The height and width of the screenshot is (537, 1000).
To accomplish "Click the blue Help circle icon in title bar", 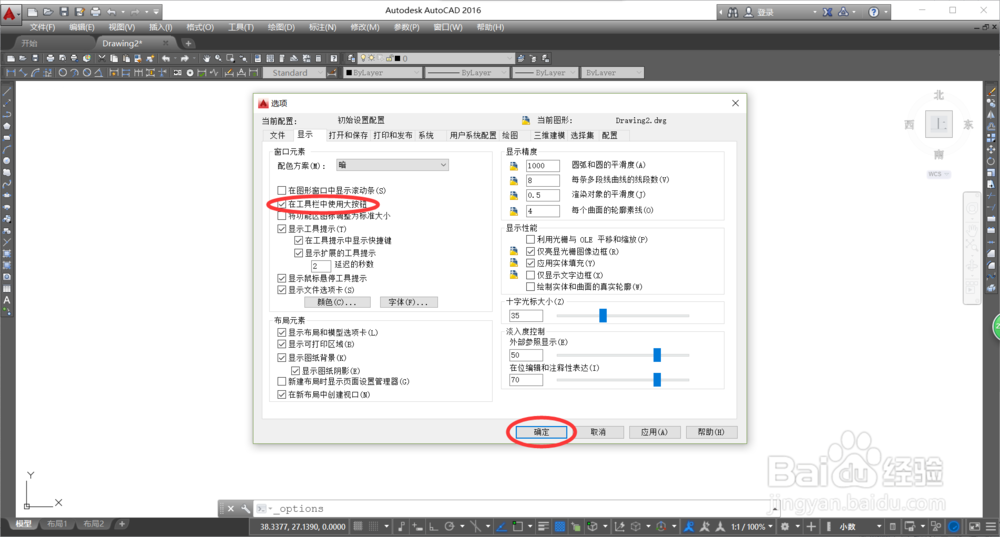I will 874,12.
